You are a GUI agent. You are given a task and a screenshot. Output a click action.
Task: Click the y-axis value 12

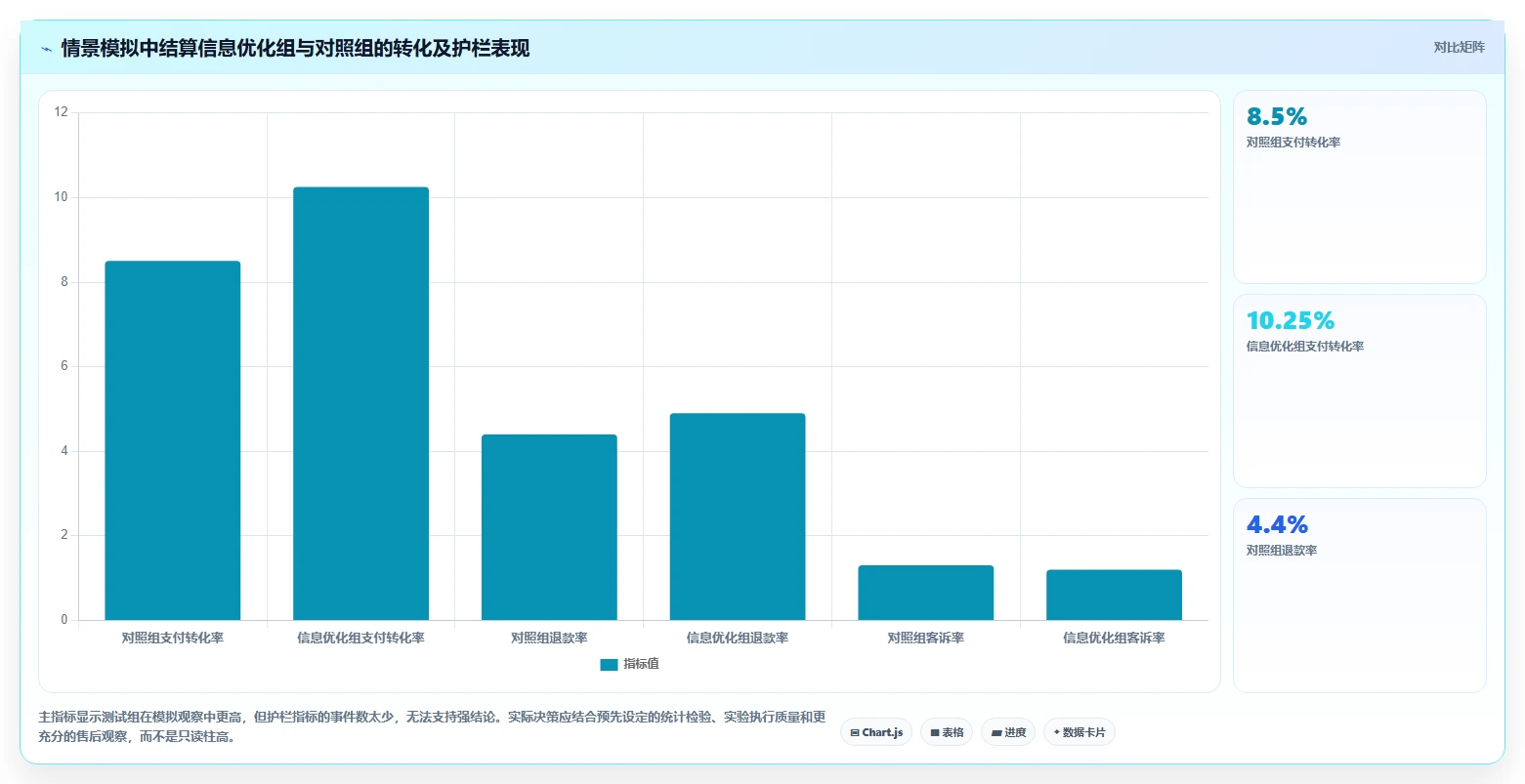point(62,112)
